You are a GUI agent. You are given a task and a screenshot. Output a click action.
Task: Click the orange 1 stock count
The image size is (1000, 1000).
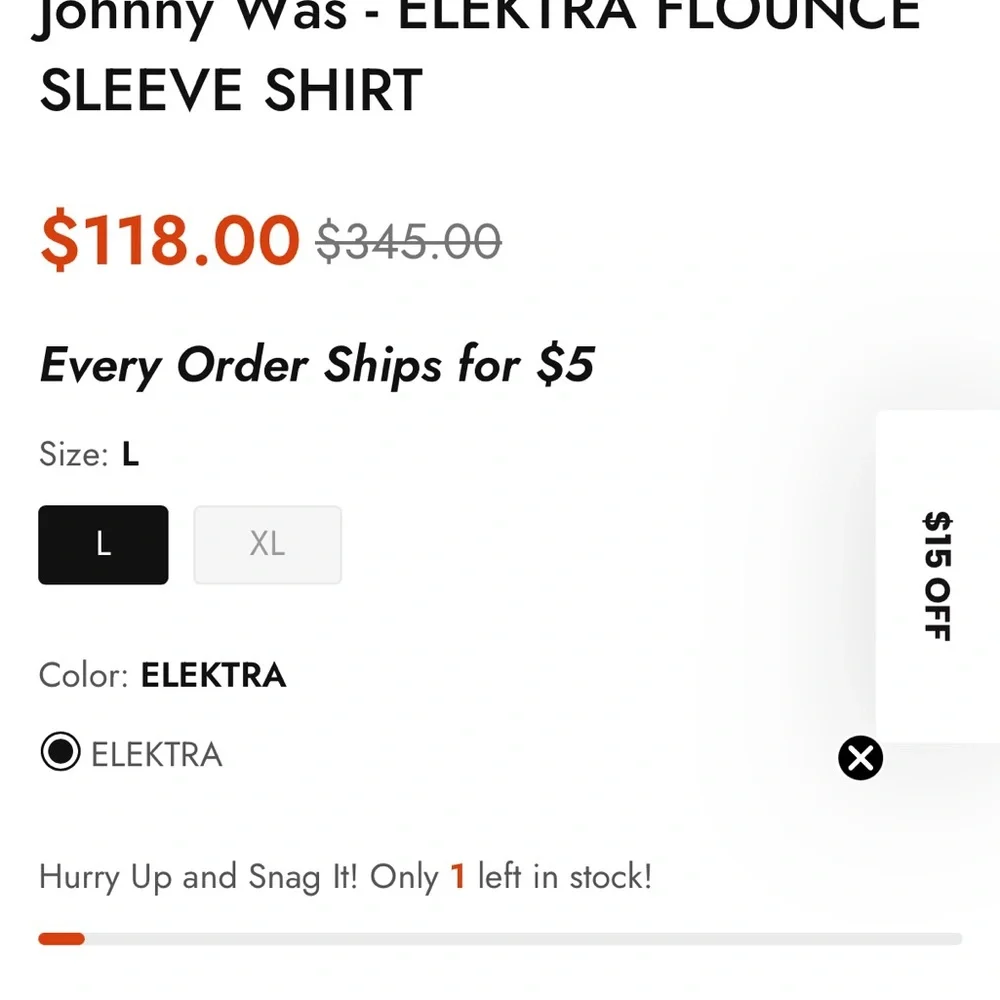tap(458, 877)
